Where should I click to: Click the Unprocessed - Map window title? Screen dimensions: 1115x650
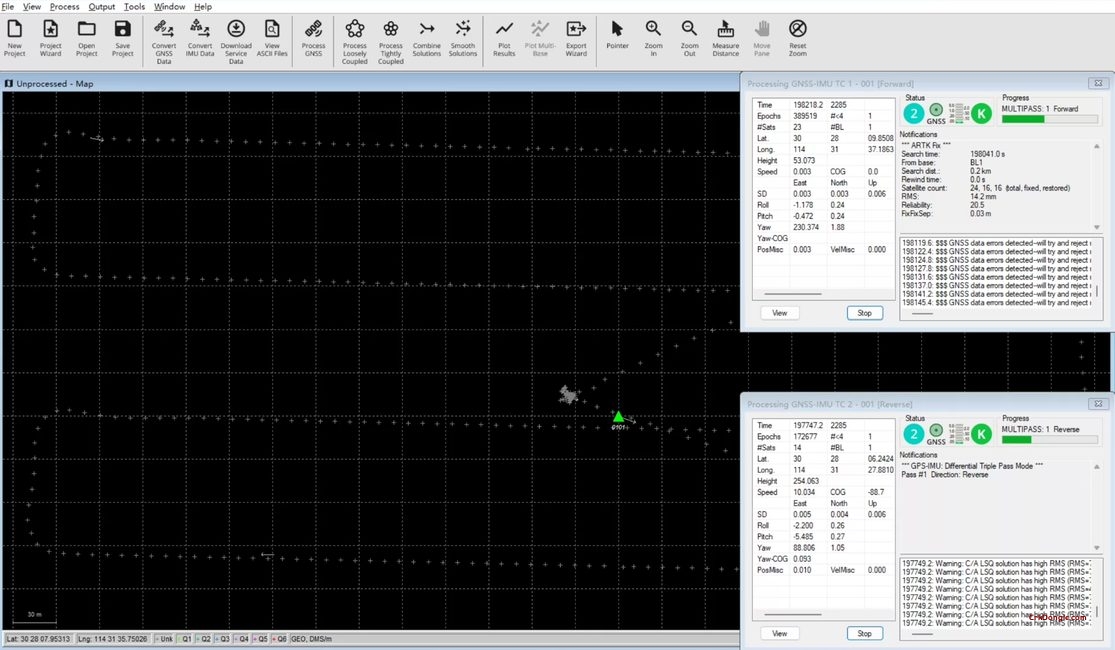[55, 83]
